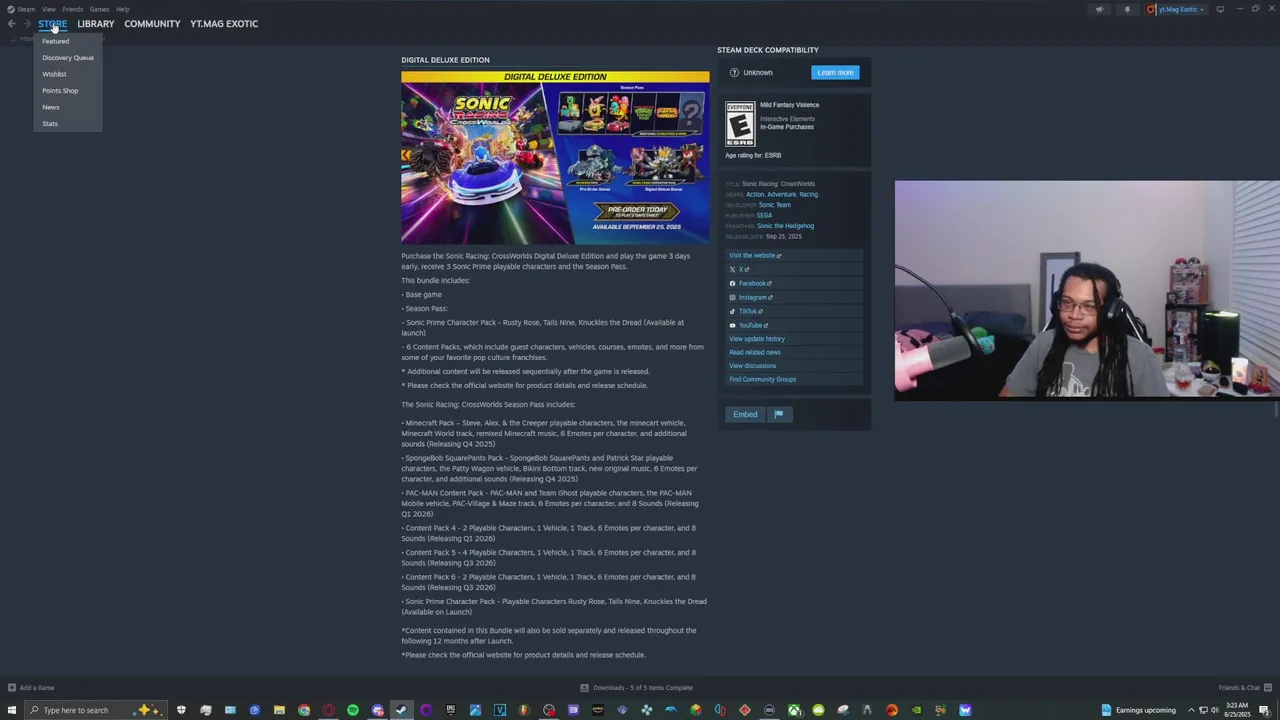Open the Steam announcements megaphone icon
The height and width of the screenshot is (720, 1280).
(1099, 9)
